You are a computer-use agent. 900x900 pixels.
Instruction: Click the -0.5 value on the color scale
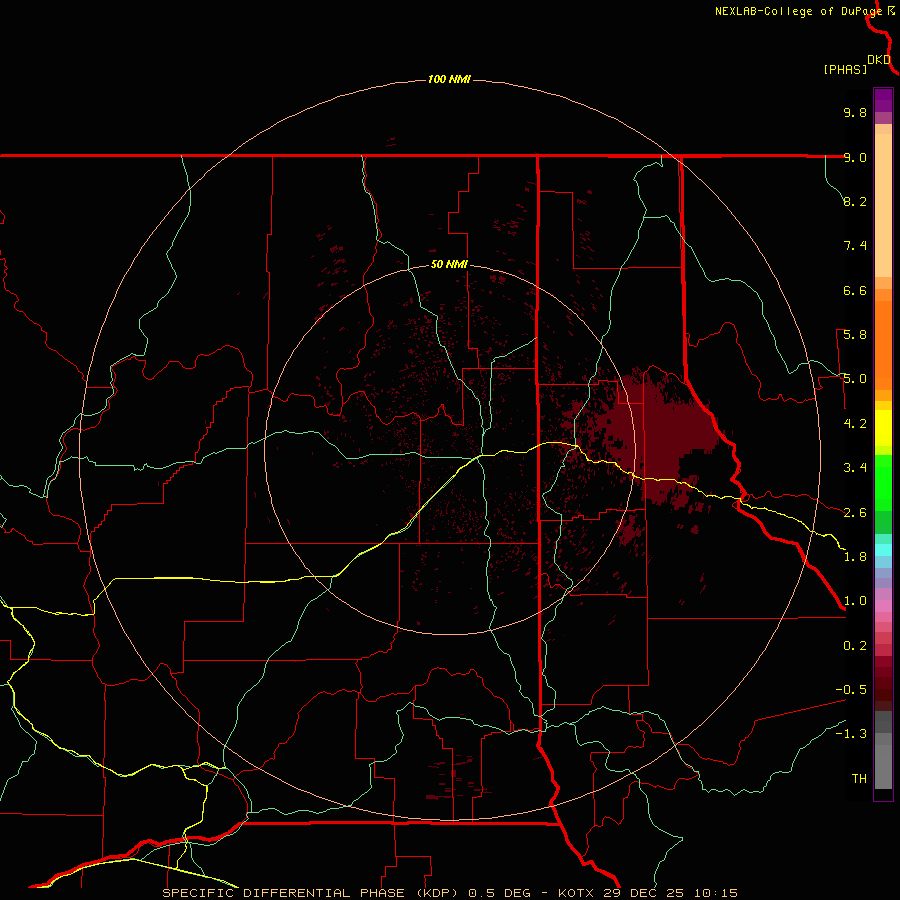click(851, 690)
